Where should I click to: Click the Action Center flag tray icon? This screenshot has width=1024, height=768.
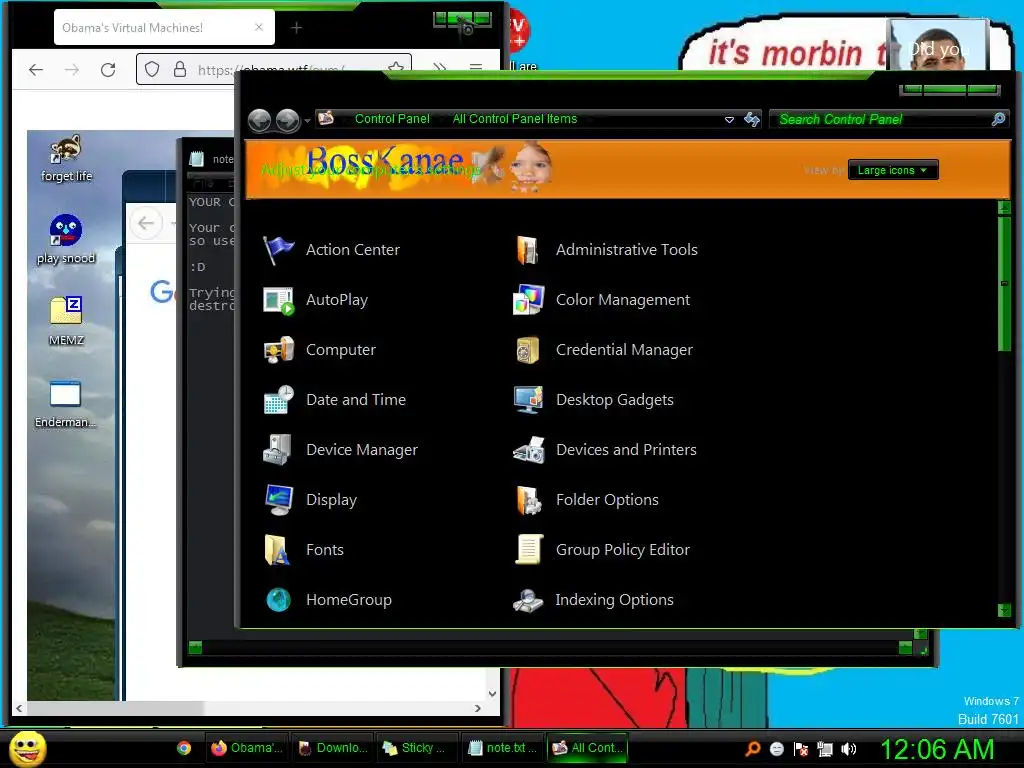tap(801, 749)
